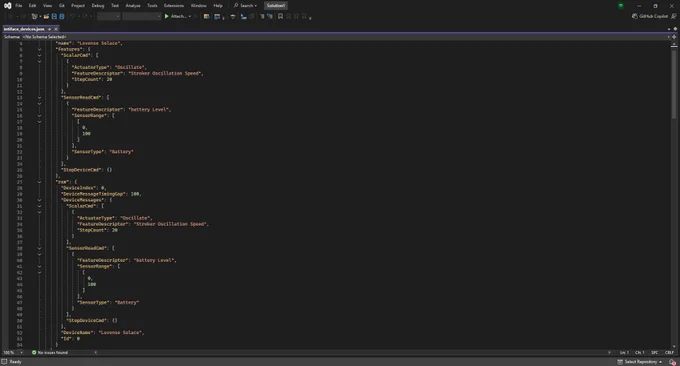Screen dimensions: 680x366
Task: Open Select Repository in status bar
Action: pos(640,362)
